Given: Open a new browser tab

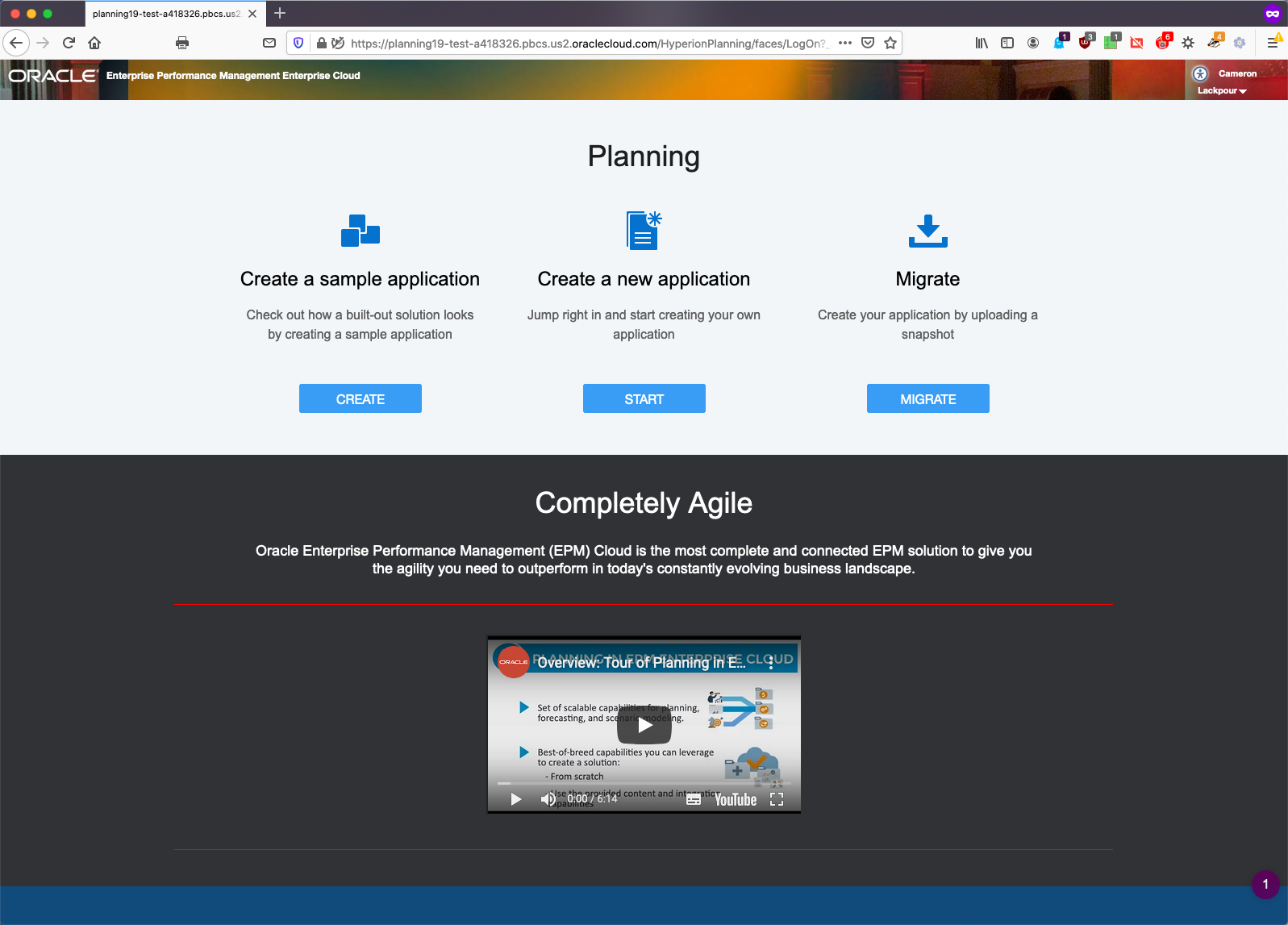Looking at the screenshot, I should [280, 13].
